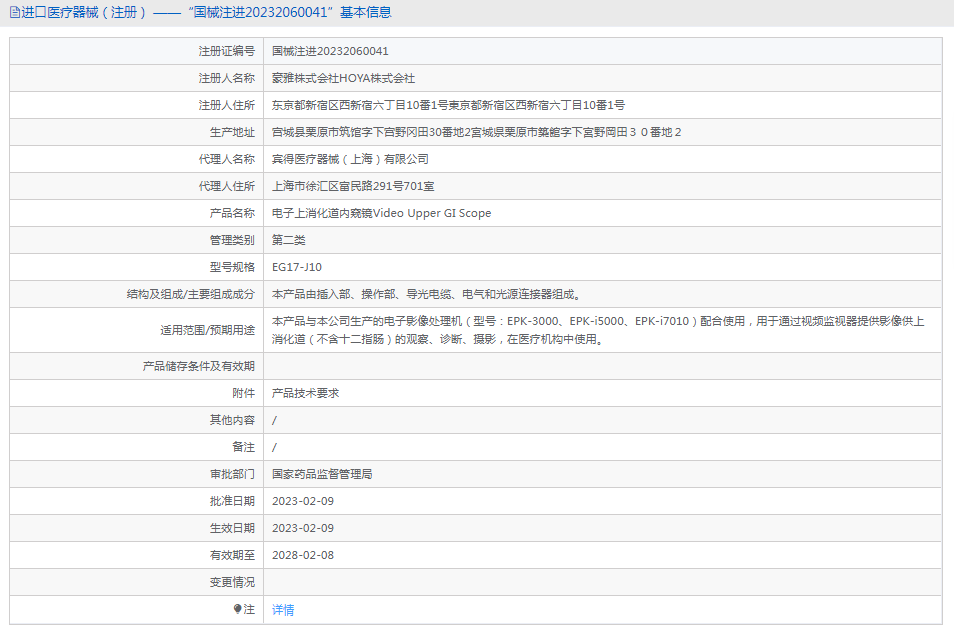Viewport: 954px width, 632px height.
Task: Click the document icon beside the page title
Action: coord(15,12)
